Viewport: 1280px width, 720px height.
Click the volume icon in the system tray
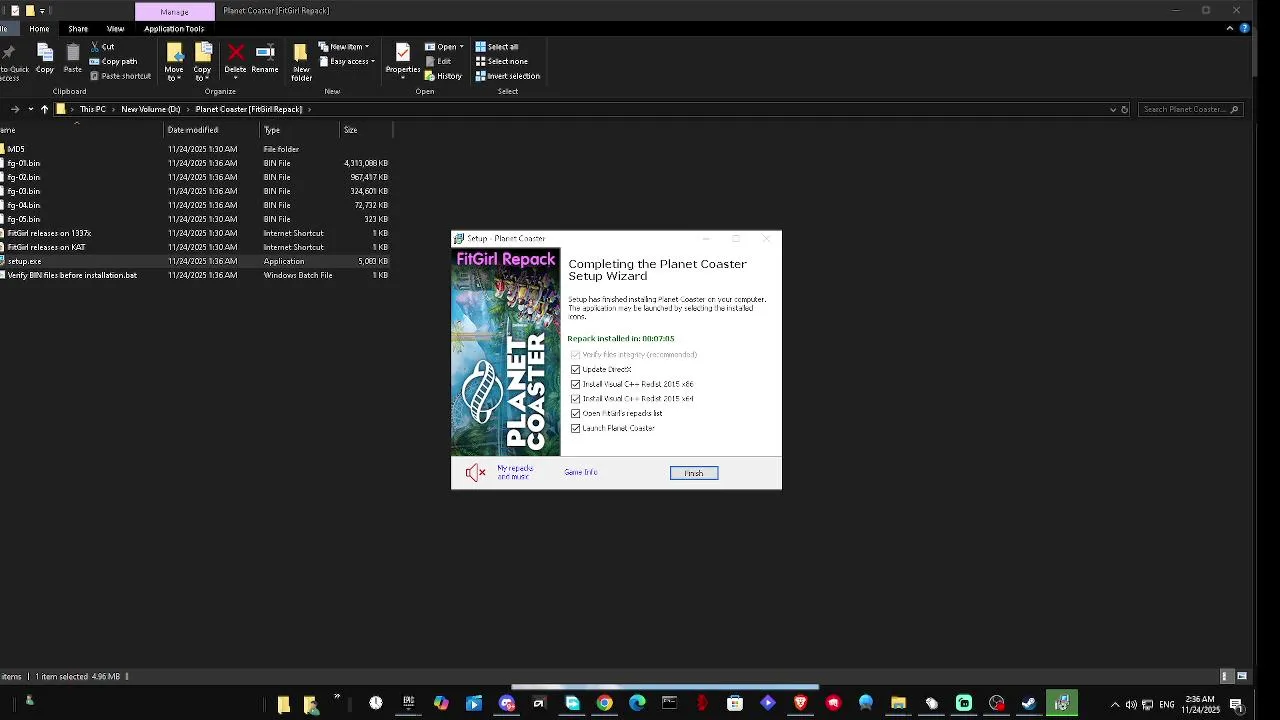[x=1131, y=704]
